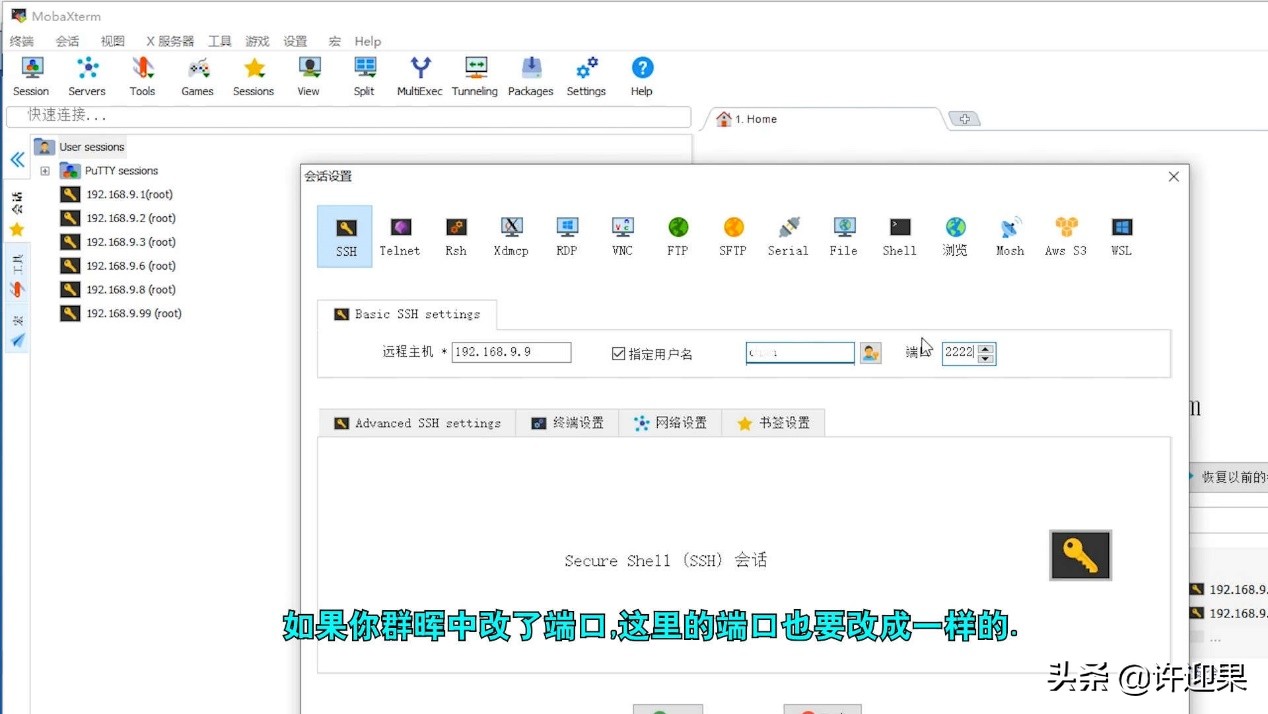Select the RDP session type
The width and height of the screenshot is (1268, 714).
[566, 236]
